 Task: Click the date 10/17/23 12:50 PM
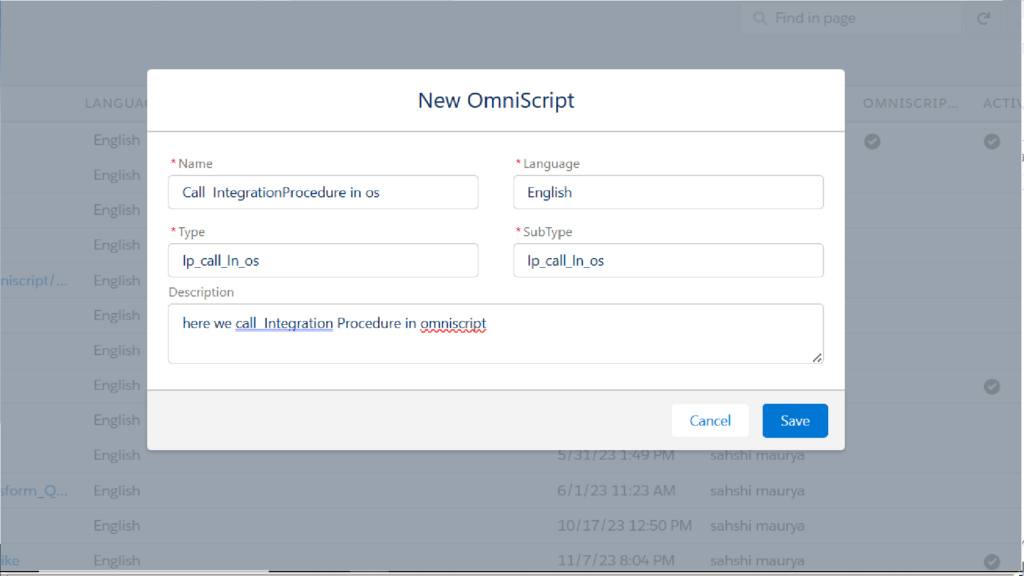[x=624, y=526]
